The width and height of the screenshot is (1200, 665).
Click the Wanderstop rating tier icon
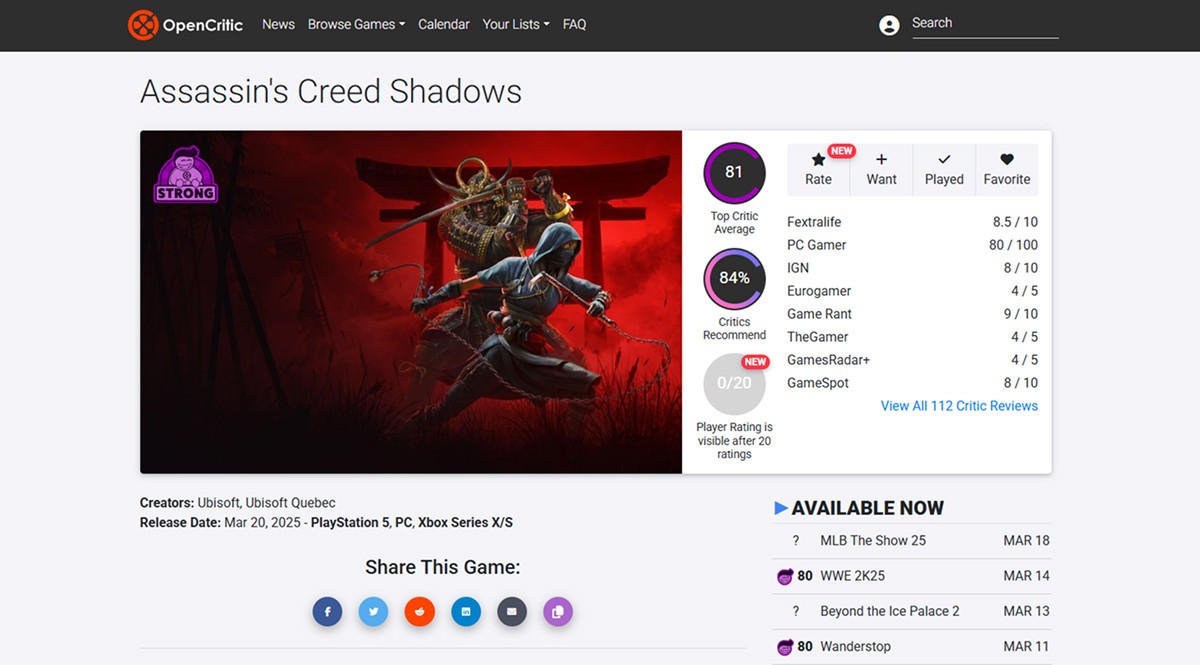[785, 647]
